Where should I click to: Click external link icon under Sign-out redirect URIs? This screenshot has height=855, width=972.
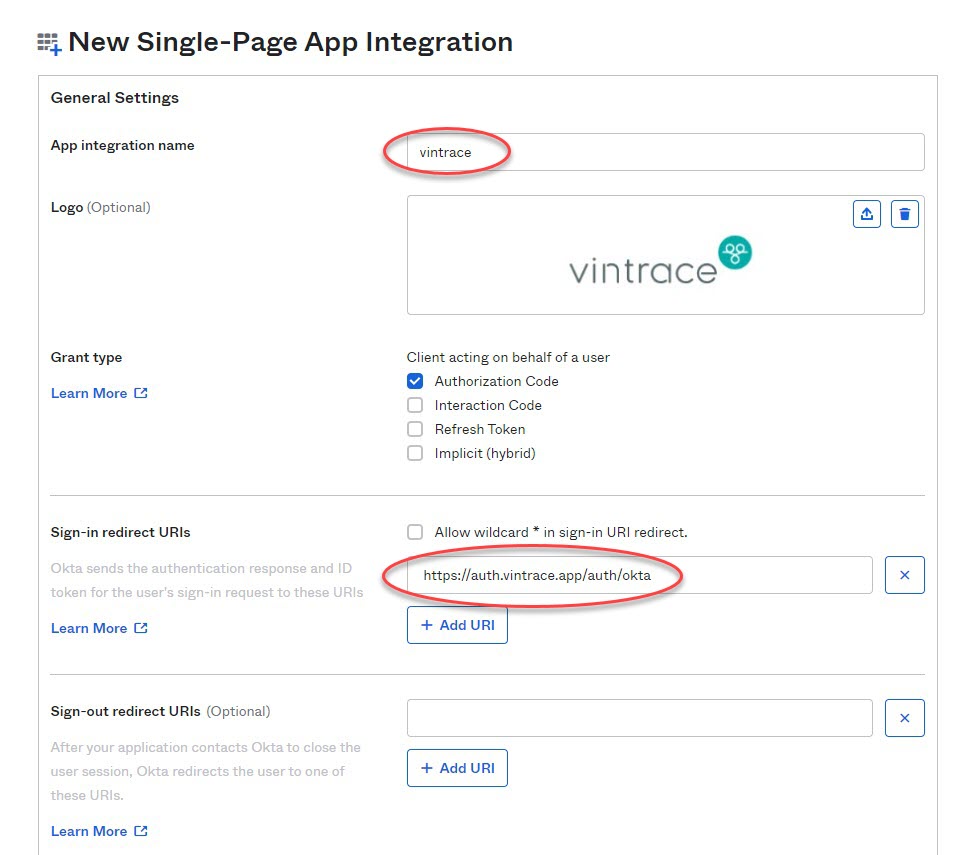point(141,830)
